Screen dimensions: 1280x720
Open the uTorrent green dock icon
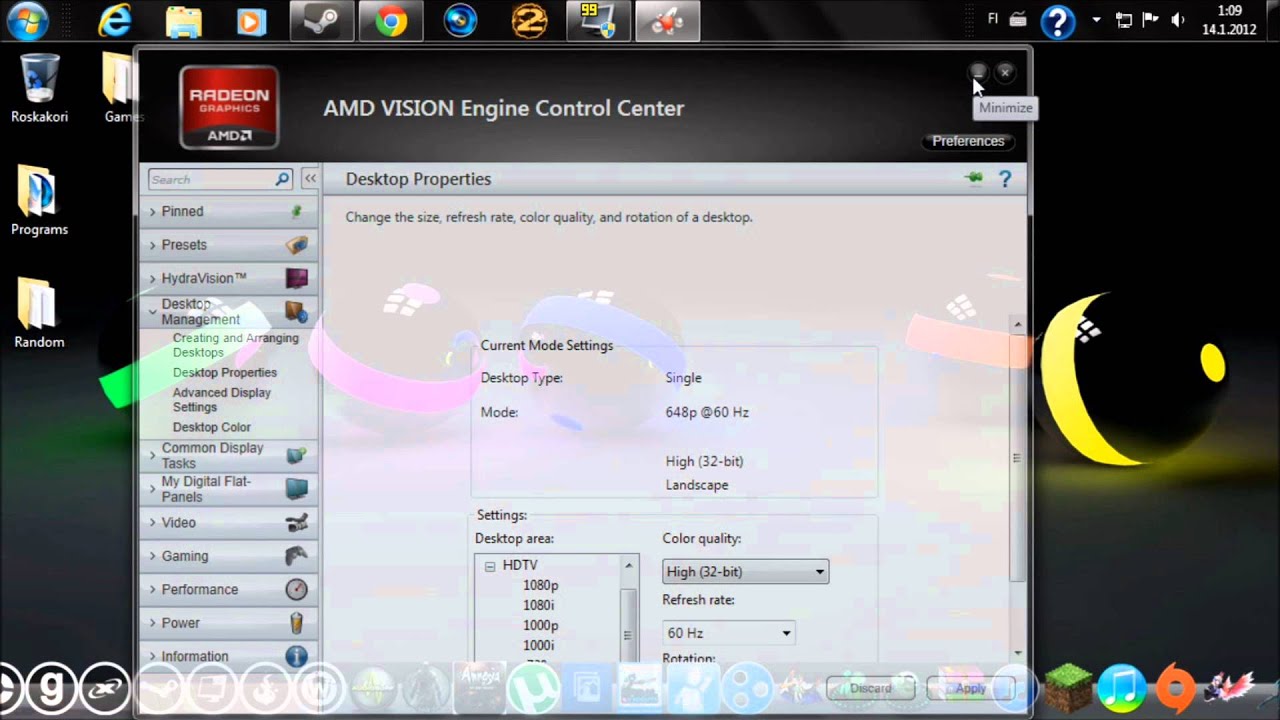533,689
